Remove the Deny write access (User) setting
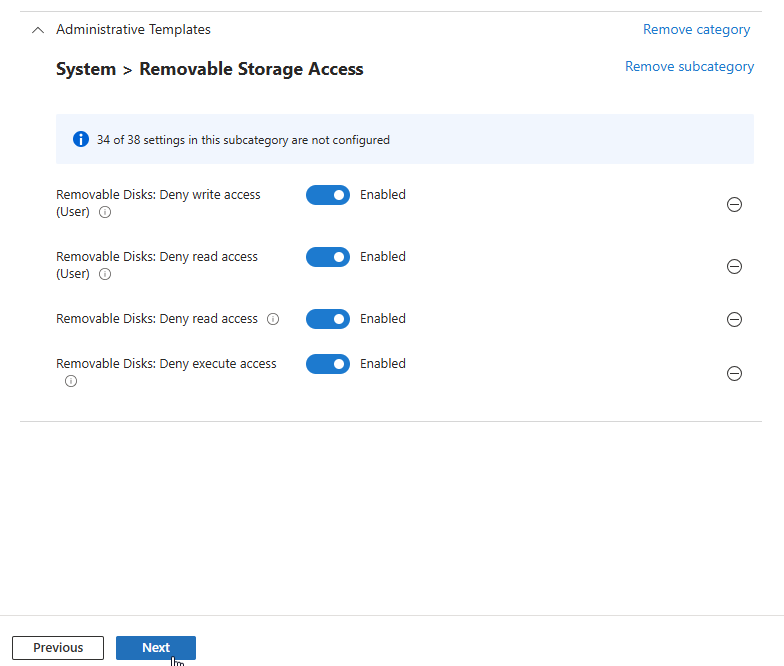 click(x=734, y=204)
